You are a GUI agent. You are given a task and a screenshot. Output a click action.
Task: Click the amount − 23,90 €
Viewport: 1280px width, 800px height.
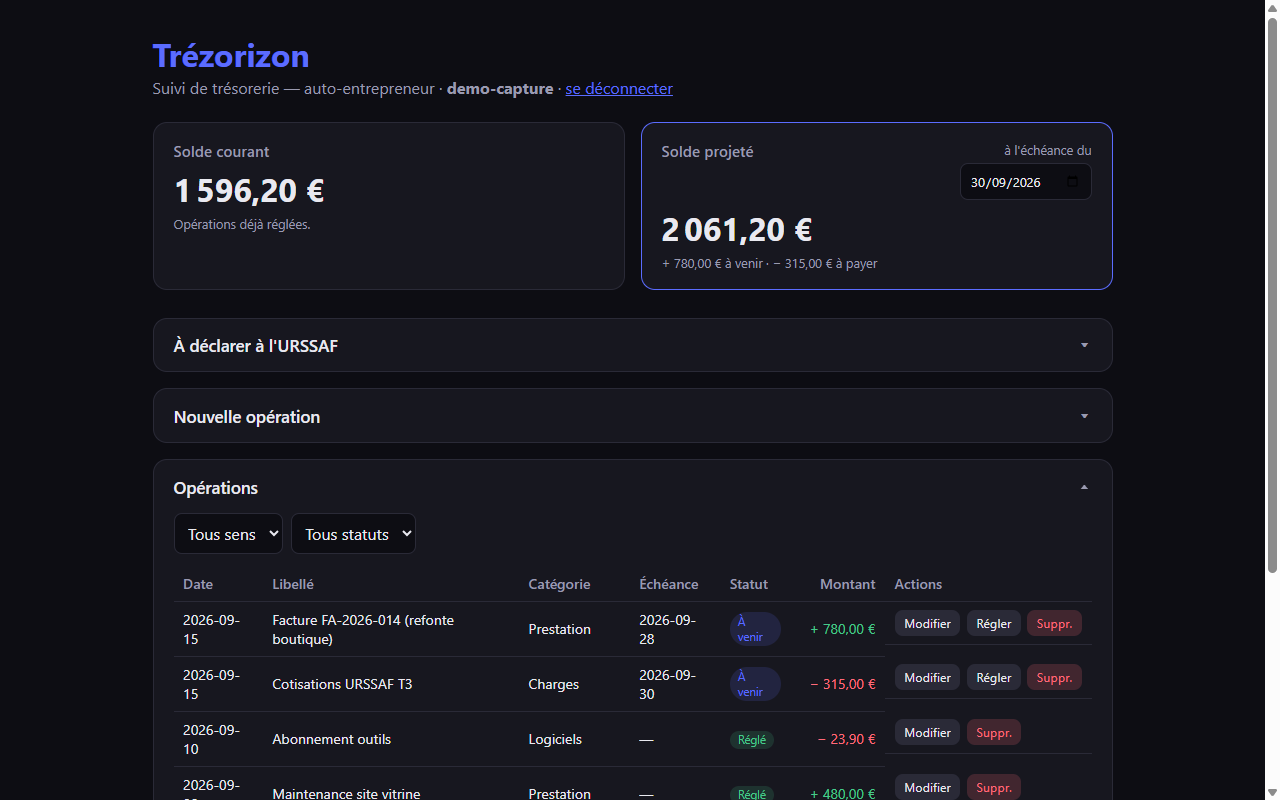pos(847,739)
